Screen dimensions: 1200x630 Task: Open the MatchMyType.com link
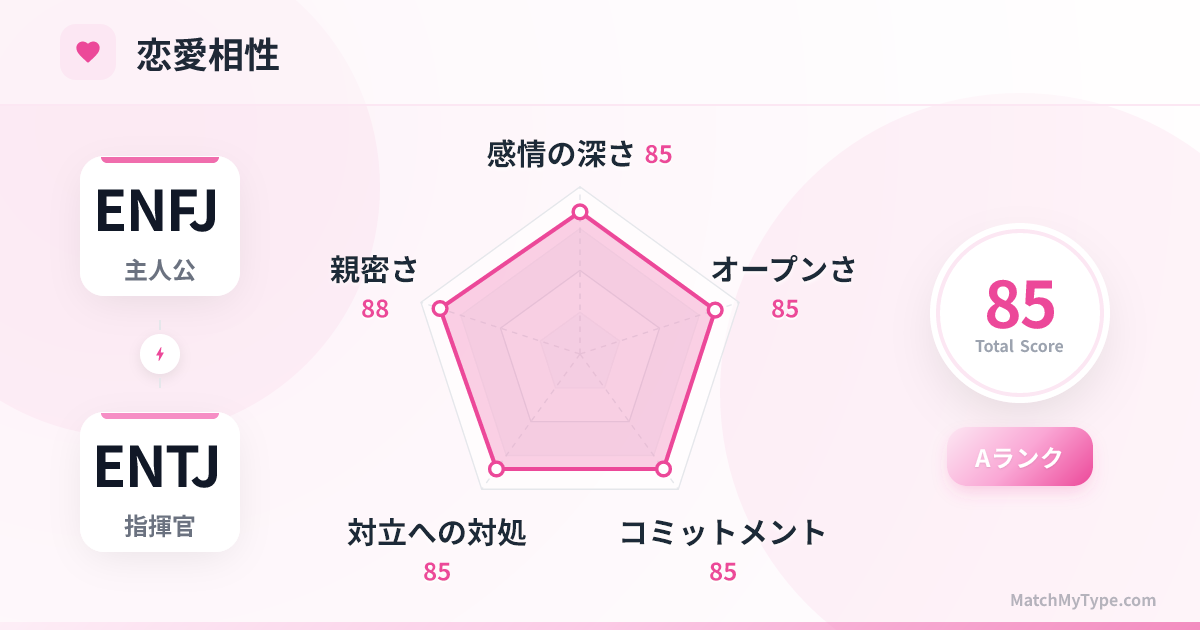(1082, 601)
